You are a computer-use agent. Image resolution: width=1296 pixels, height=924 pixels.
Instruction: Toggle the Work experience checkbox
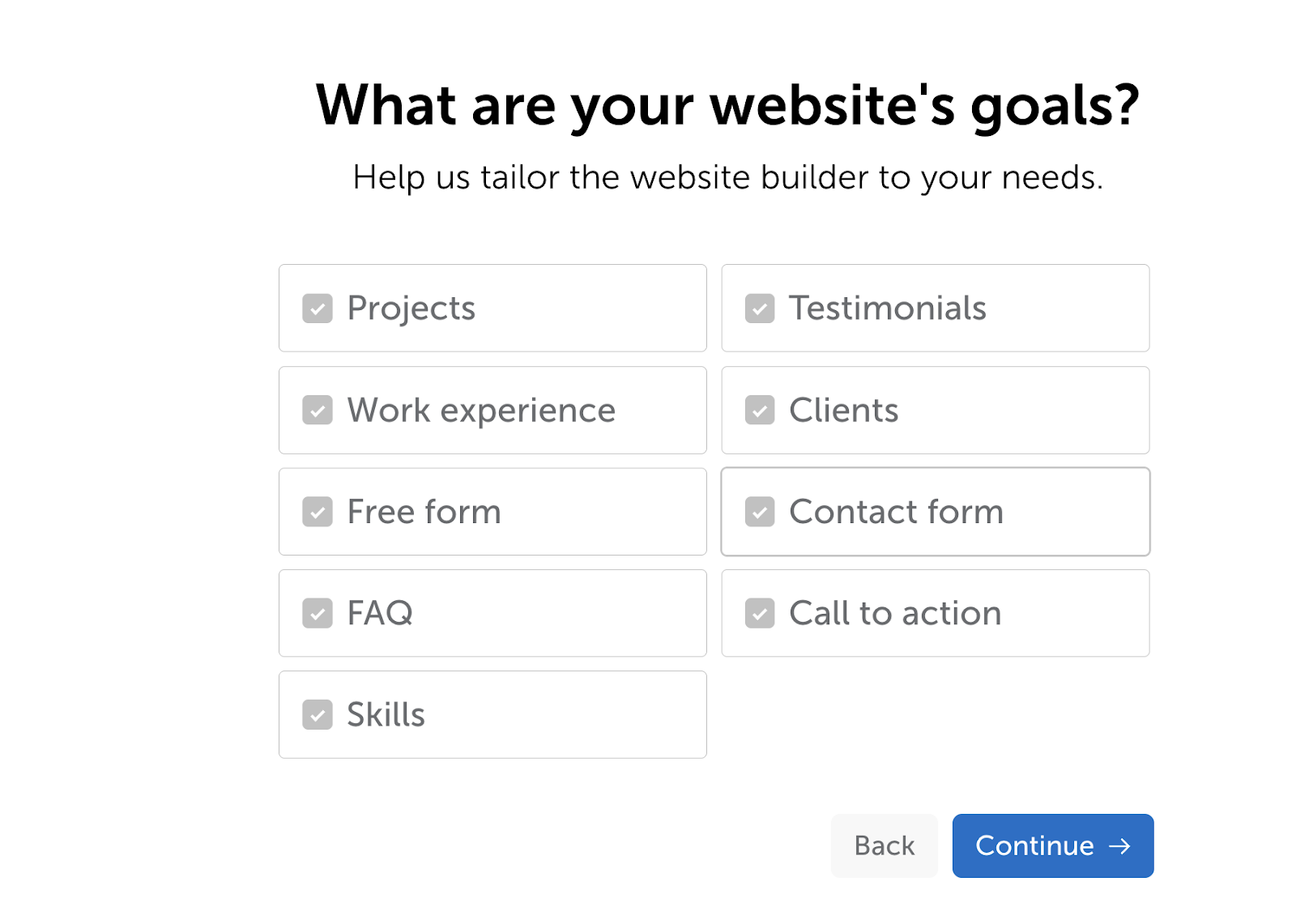pyautogui.click(x=318, y=411)
